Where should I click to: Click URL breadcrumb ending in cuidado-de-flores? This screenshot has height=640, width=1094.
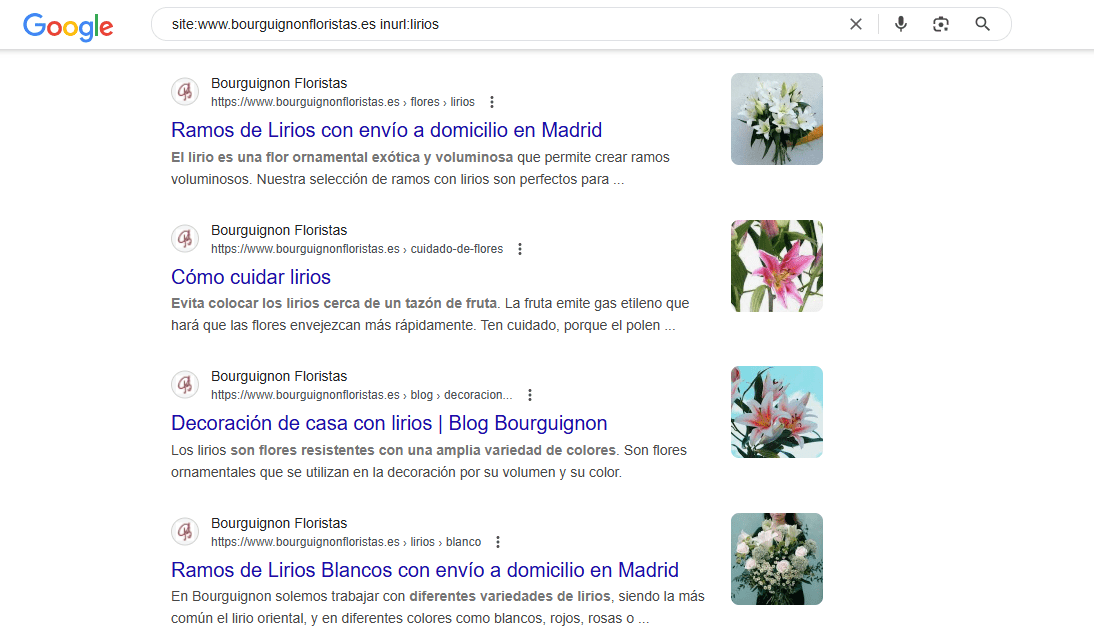coord(357,249)
